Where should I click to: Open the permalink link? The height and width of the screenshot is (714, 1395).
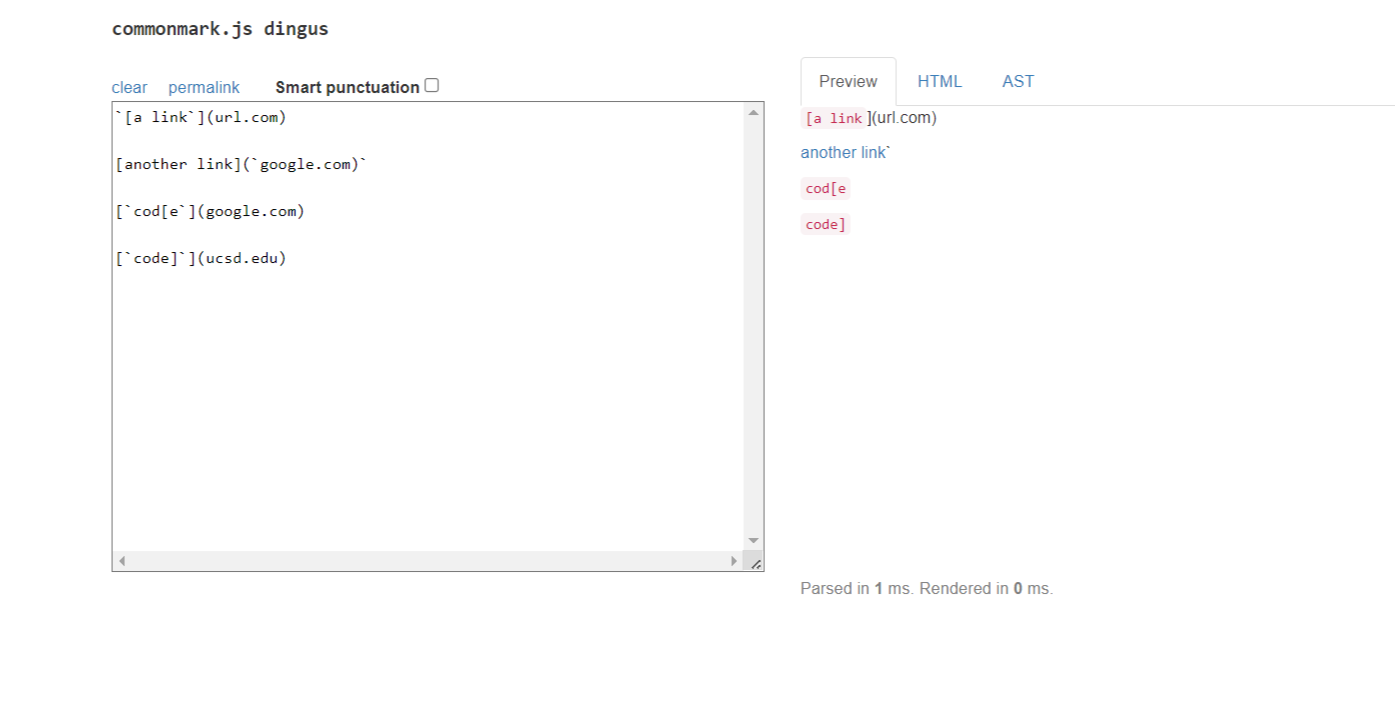tap(204, 88)
